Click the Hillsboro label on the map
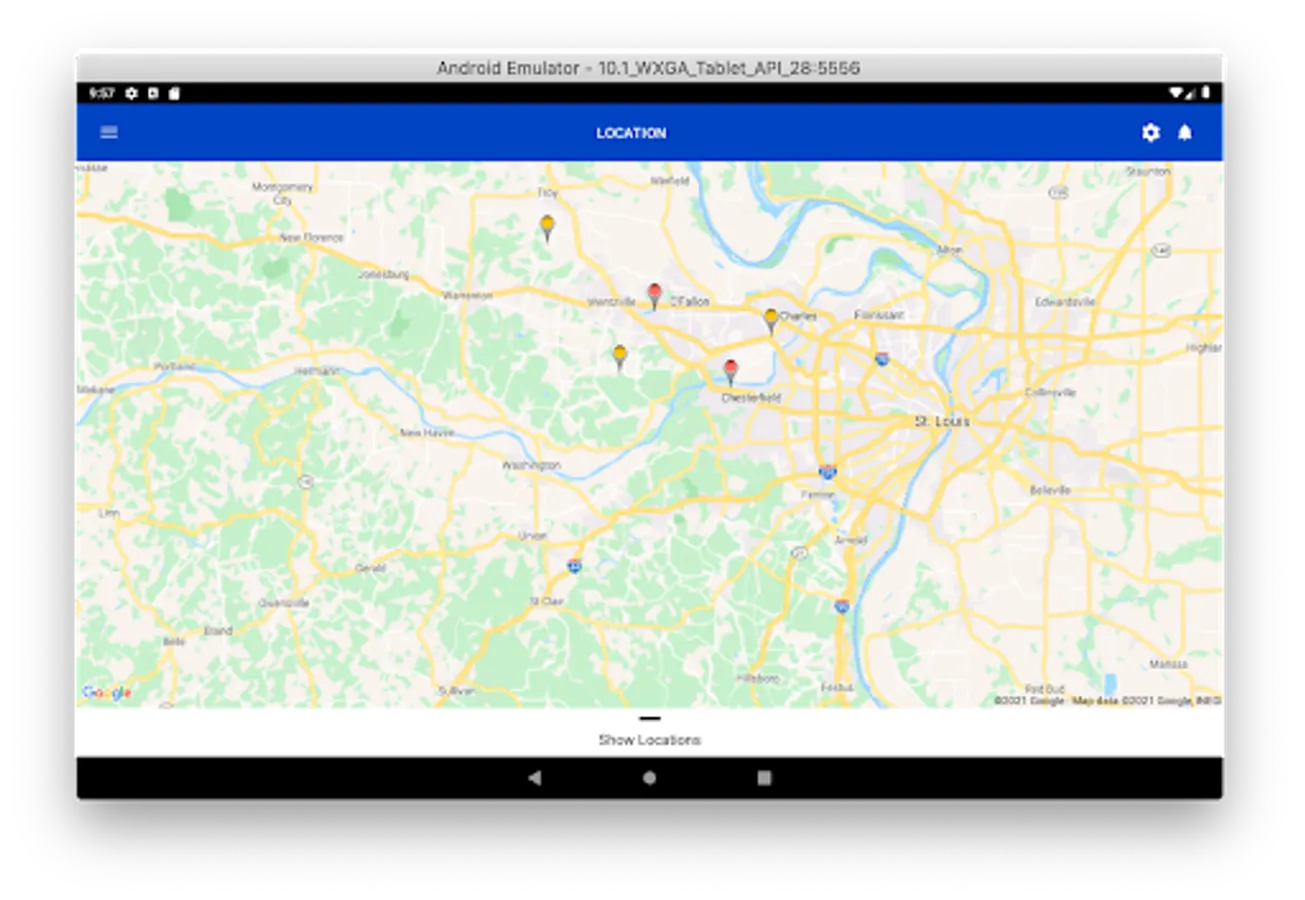The width and height of the screenshot is (1305, 900). 757,677
